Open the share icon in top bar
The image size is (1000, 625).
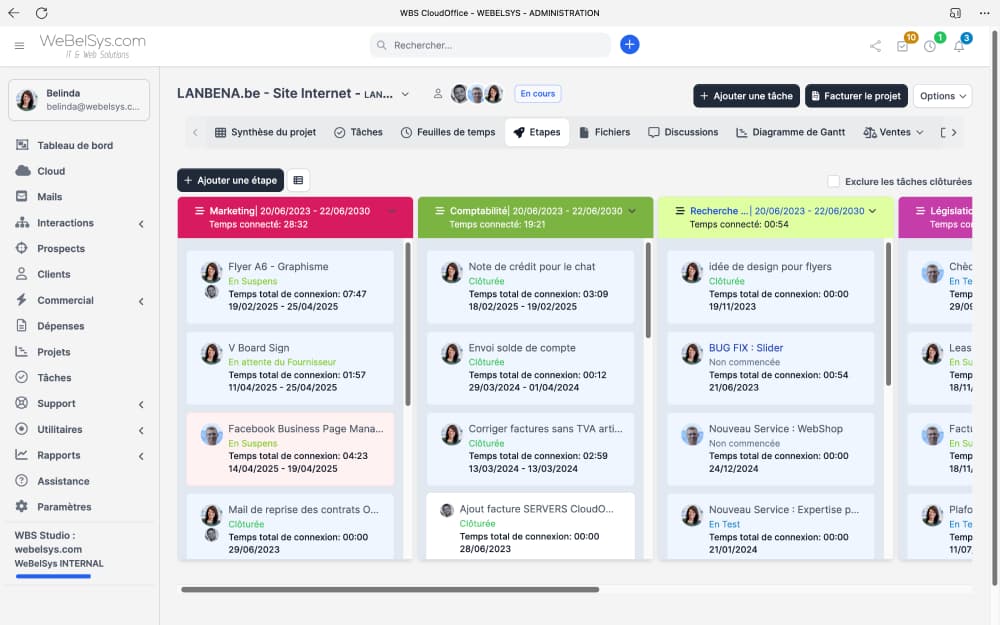point(876,46)
